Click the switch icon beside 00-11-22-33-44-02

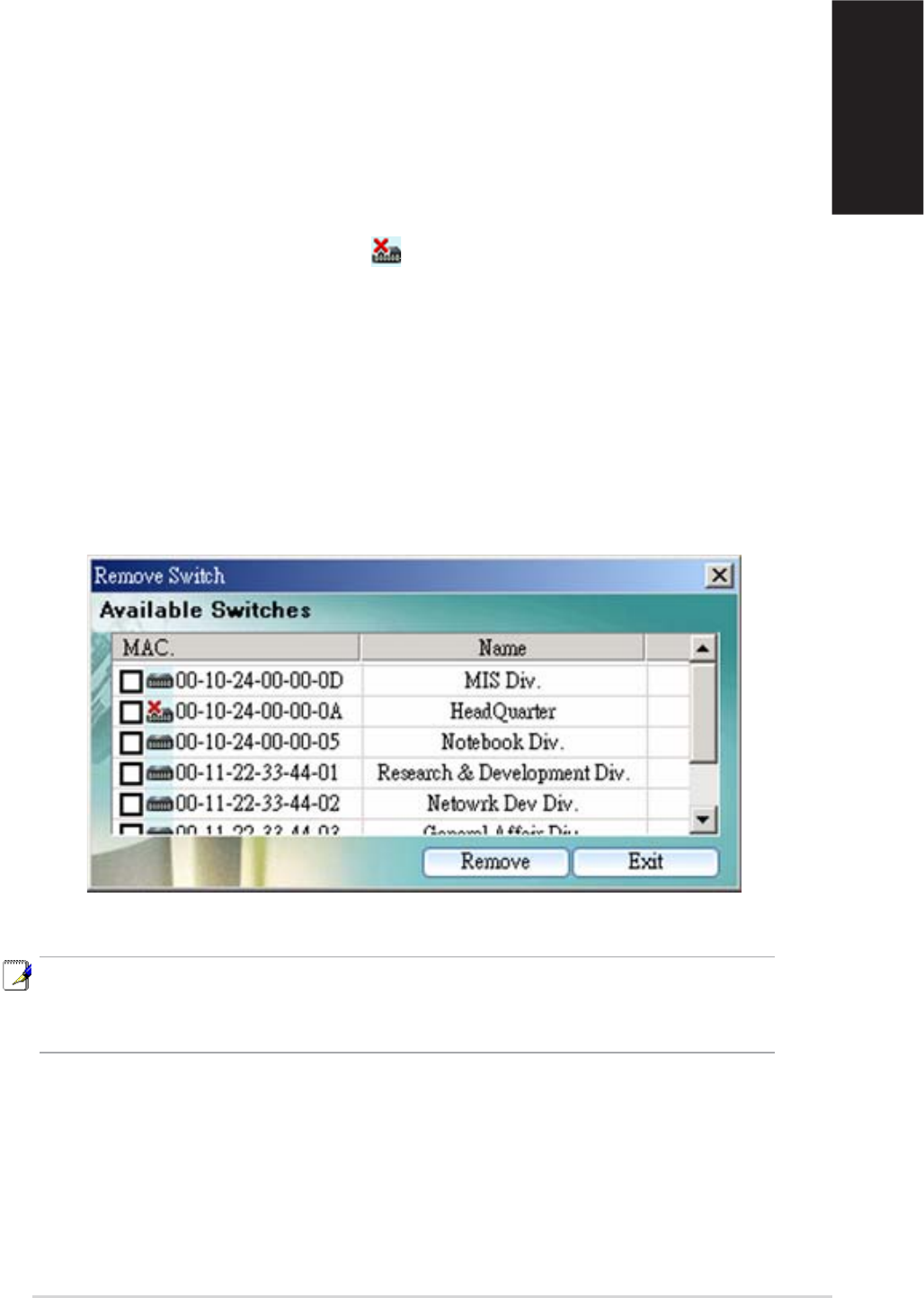[159, 805]
